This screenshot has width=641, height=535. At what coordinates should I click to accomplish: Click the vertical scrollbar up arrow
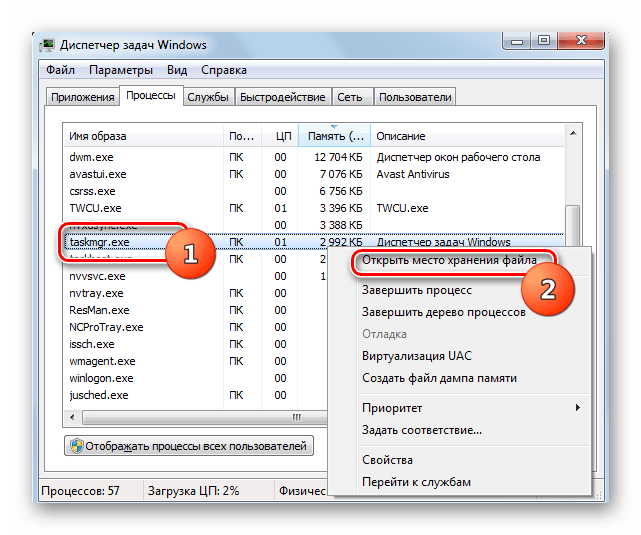[x=573, y=134]
